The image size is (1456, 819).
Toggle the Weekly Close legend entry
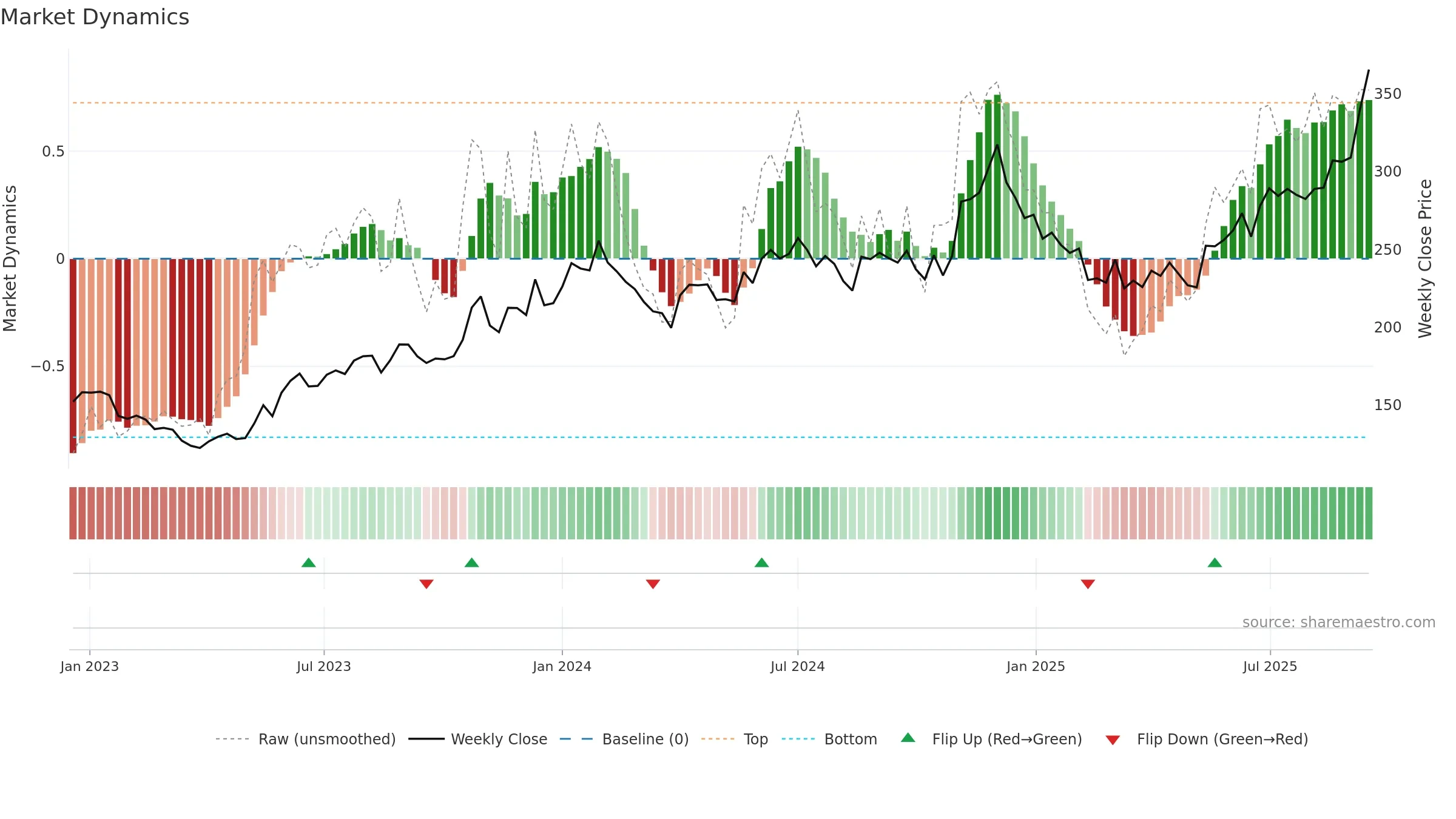(478, 739)
